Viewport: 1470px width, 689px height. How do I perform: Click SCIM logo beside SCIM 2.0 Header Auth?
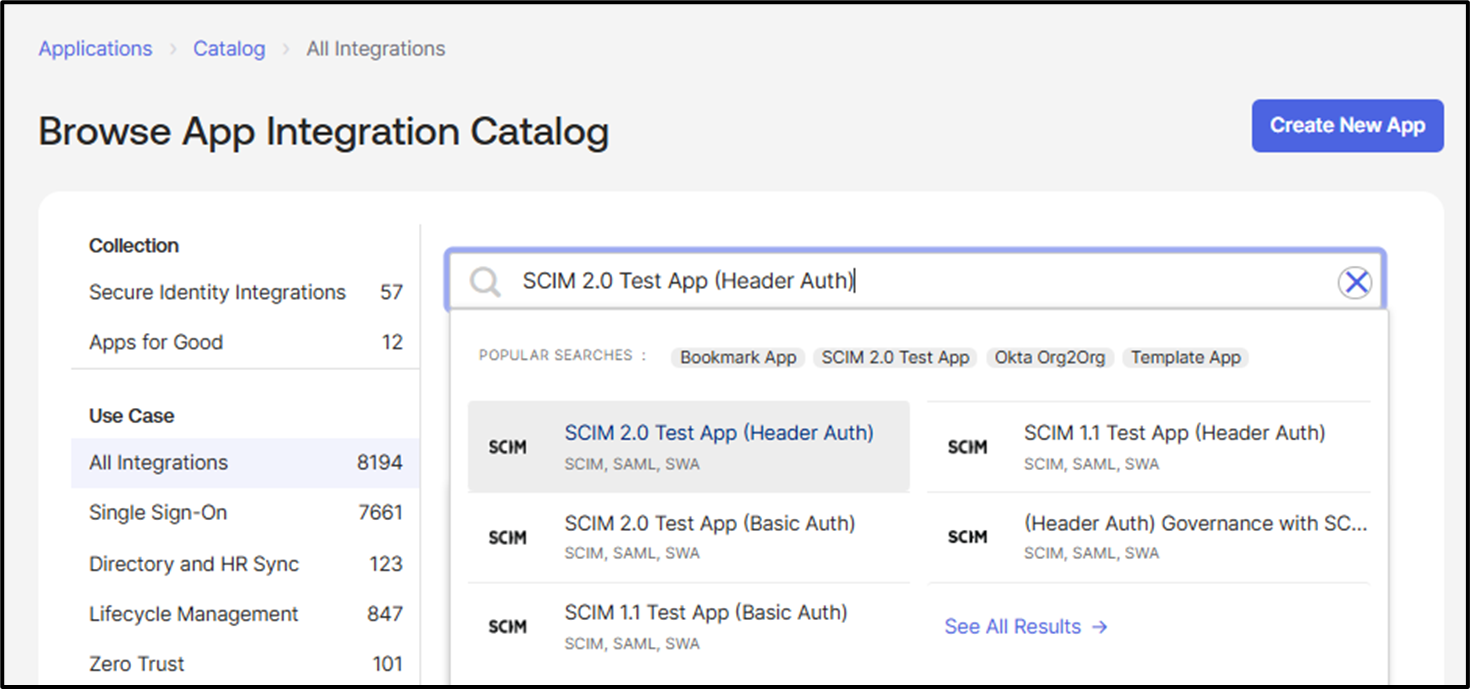point(508,448)
